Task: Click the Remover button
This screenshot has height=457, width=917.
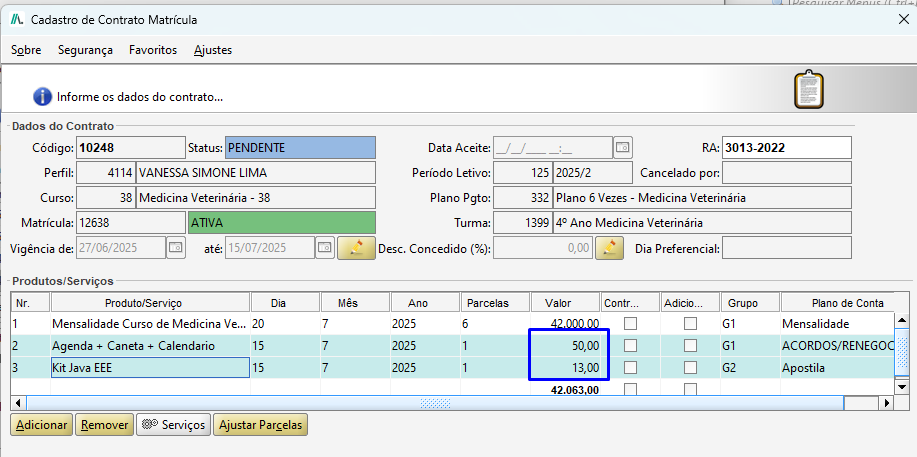Action: [x=105, y=425]
